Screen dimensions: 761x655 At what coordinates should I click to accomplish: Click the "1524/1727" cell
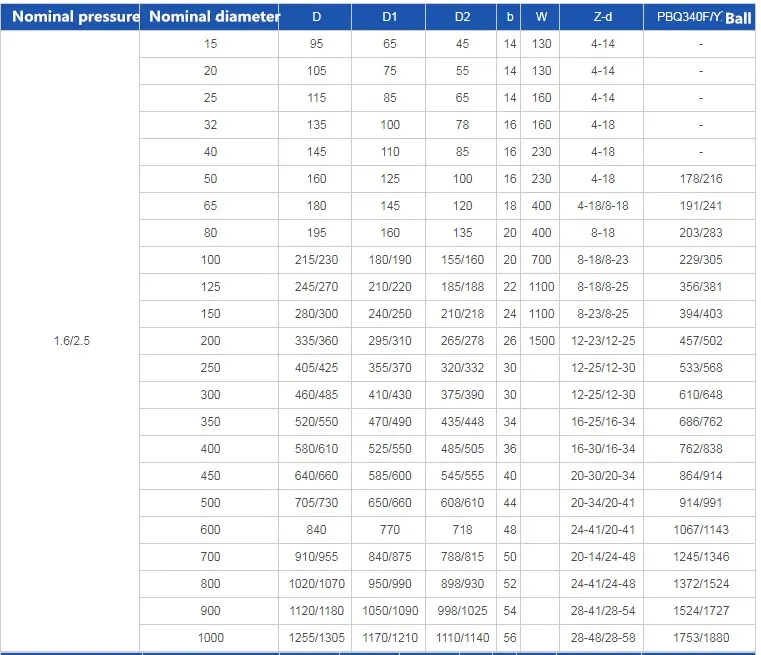point(700,610)
